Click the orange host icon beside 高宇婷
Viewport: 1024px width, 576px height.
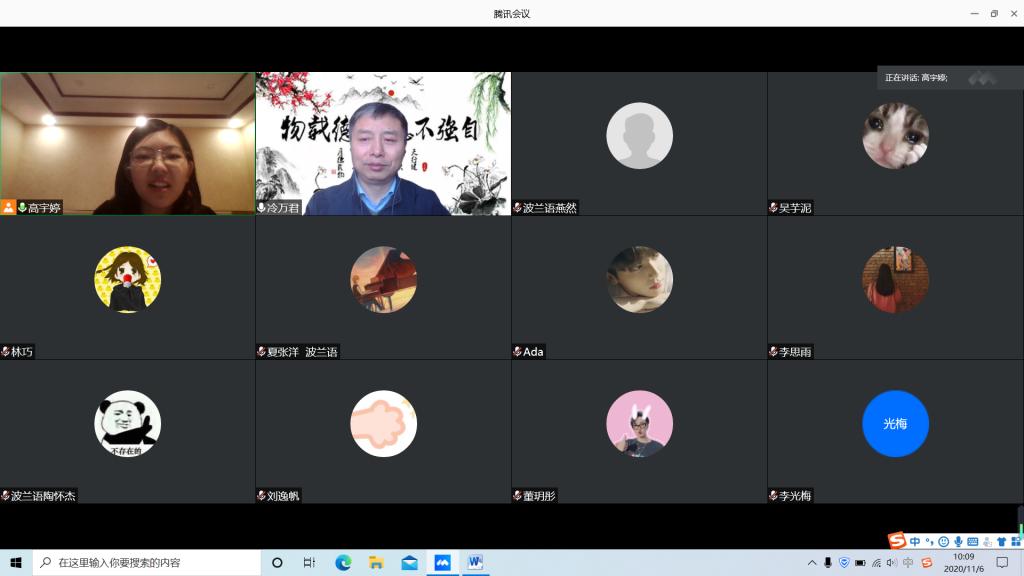coord(9,208)
